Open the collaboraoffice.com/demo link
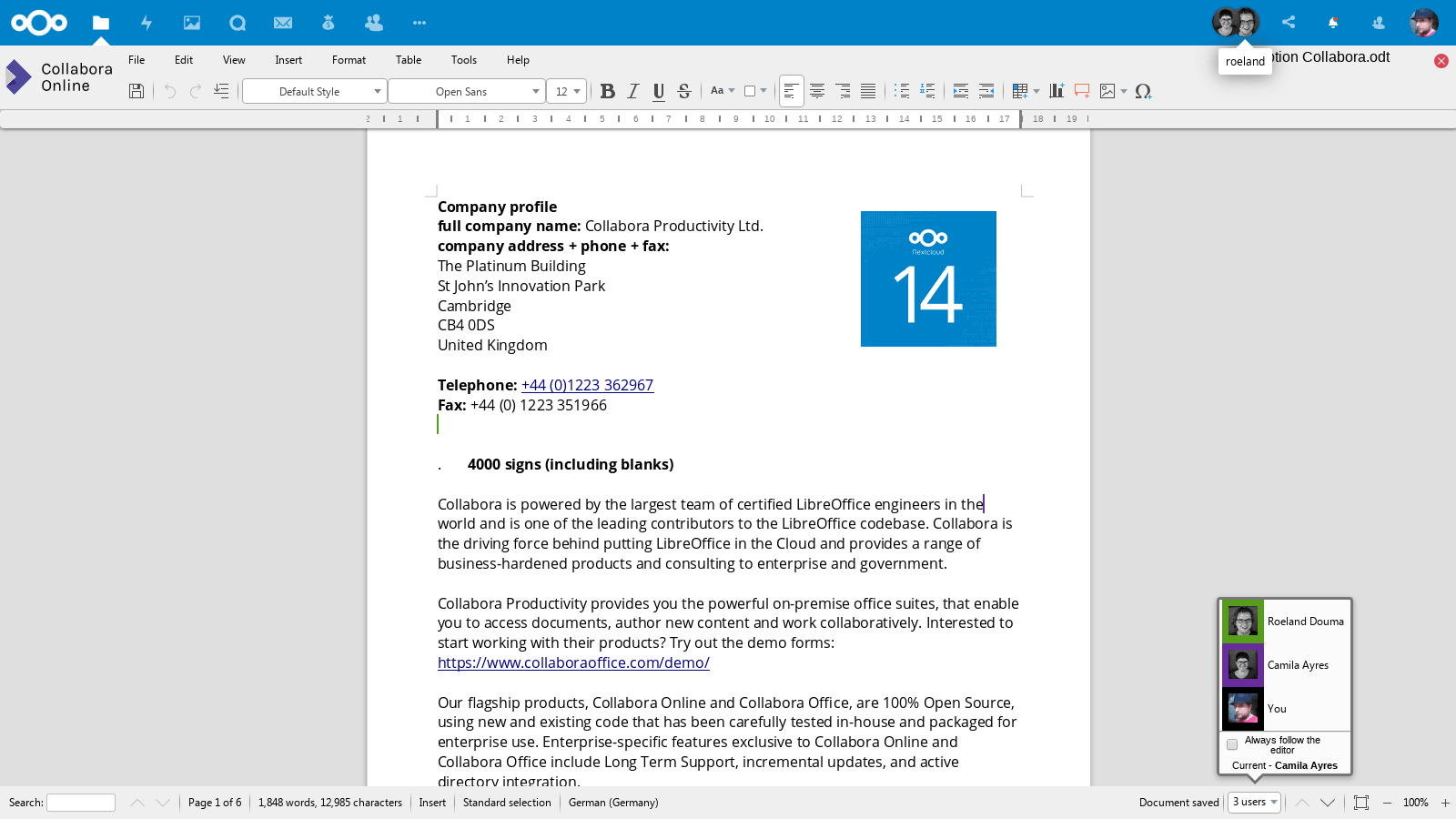Screen dimensions: 1456x819 click(573, 662)
